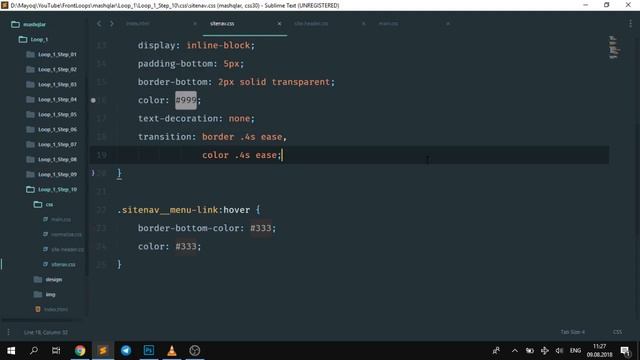Image resolution: width=640 pixels, height=360 pixels.
Task: Open Telegram from the taskbar
Action: point(126,350)
